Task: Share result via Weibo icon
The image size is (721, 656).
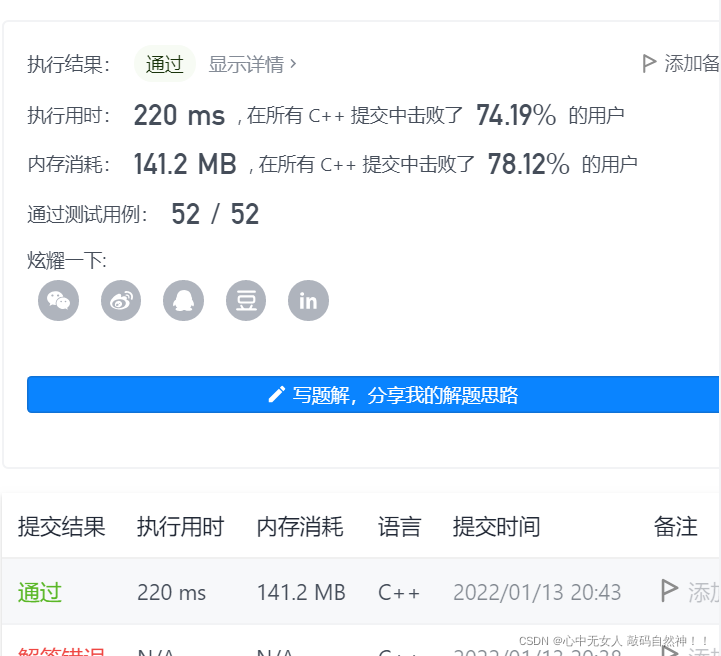Action: coord(121,301)
